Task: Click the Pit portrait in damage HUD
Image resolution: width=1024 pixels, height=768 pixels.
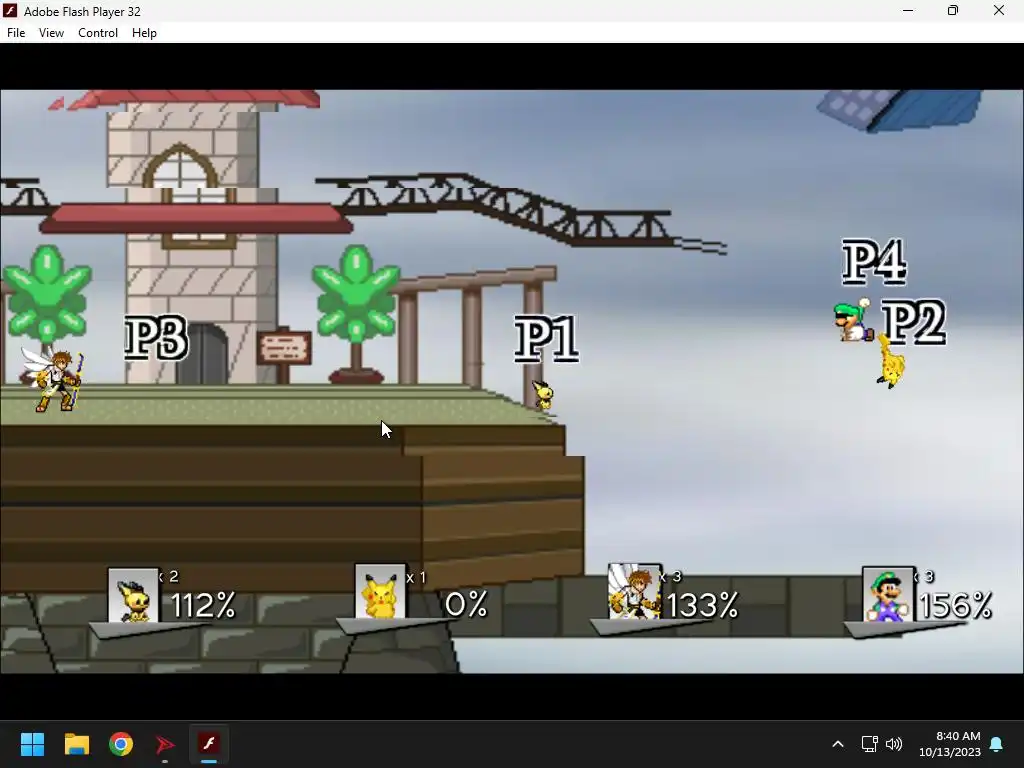Action: click(x=634, y=591)
